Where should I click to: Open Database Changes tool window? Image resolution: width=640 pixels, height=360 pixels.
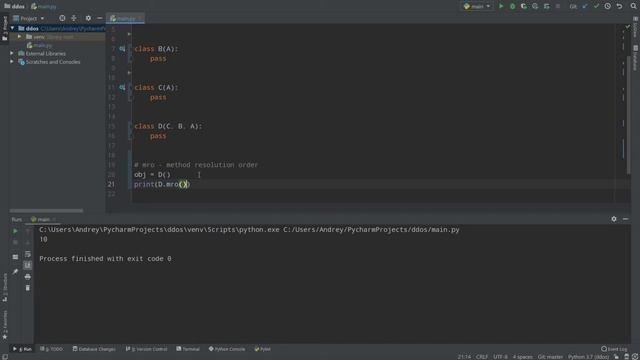[94, 349]
